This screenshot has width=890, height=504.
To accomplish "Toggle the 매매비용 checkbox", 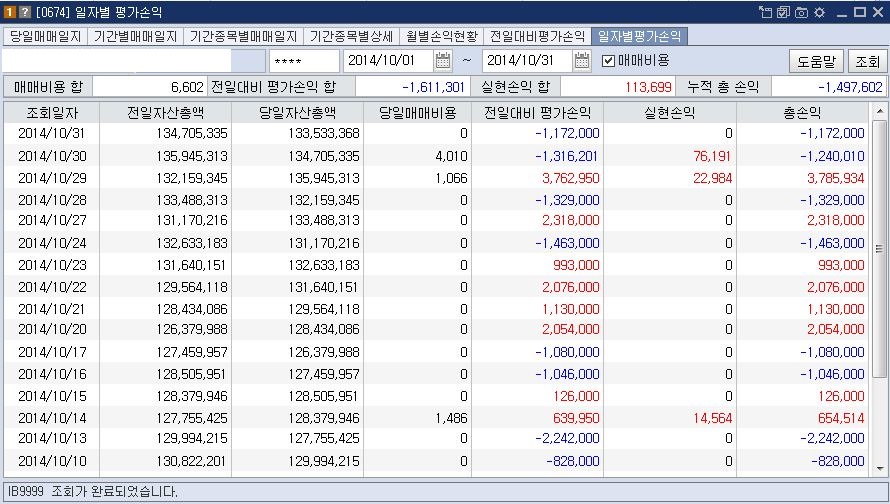I will [608, 61].
